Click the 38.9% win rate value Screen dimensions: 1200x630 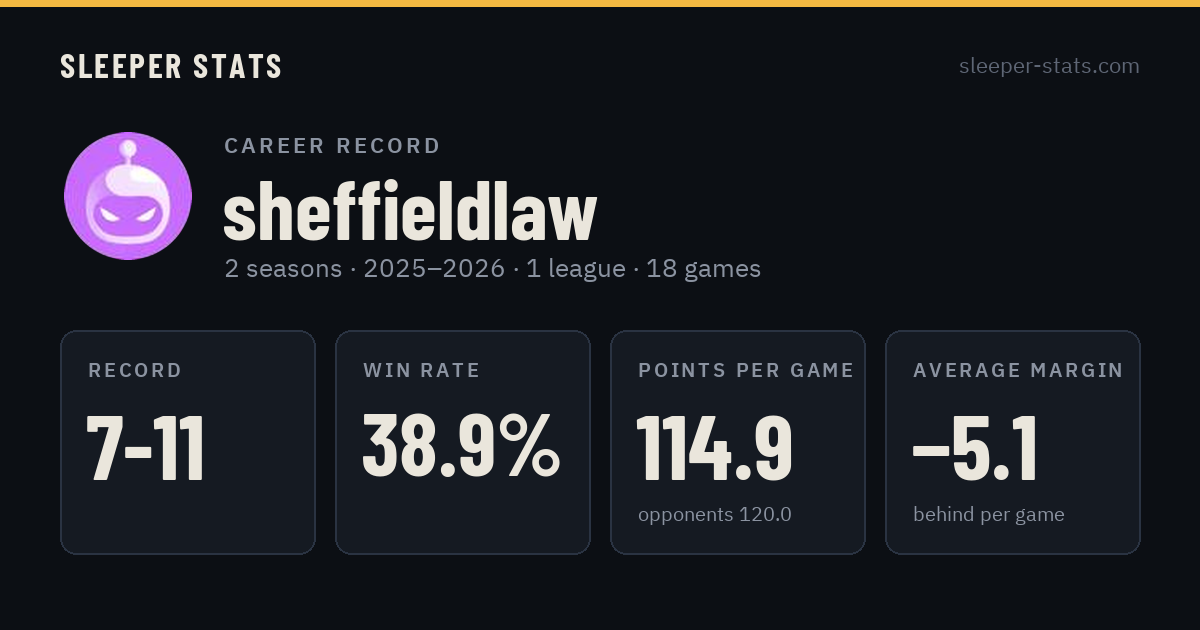pos(461,447)
